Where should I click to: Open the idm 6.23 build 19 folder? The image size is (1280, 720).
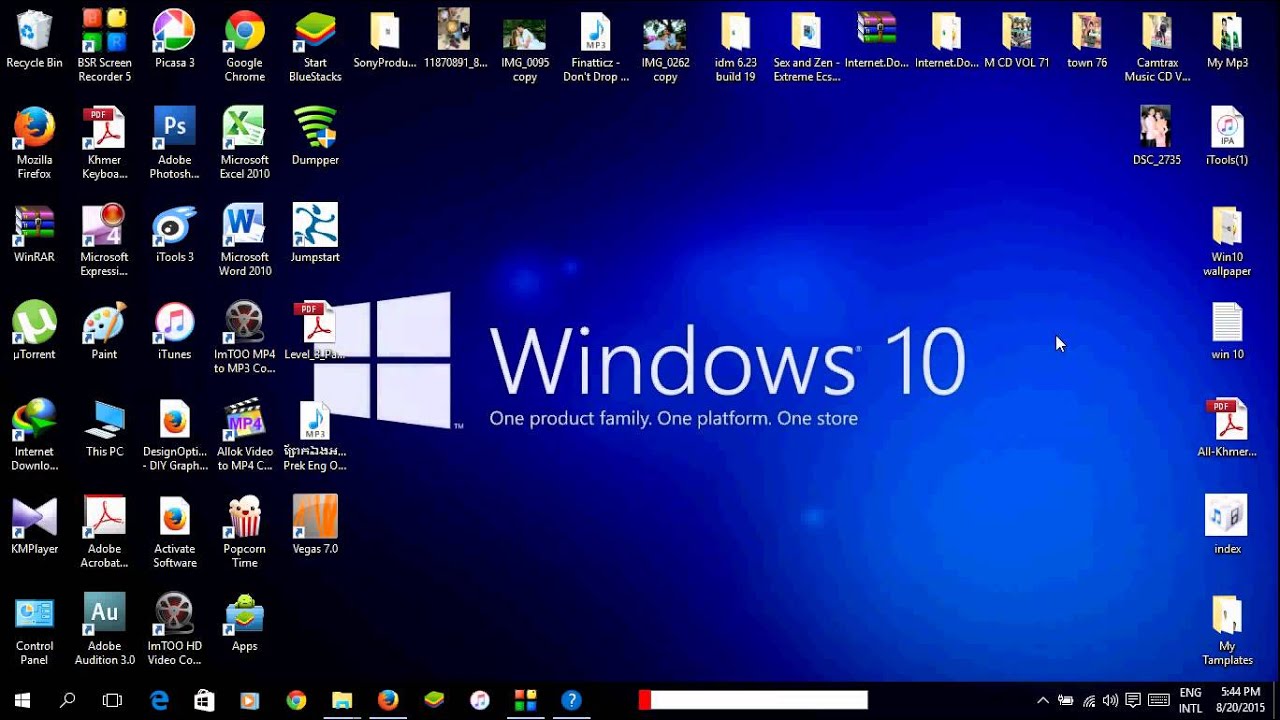click(x=735, y=45)
